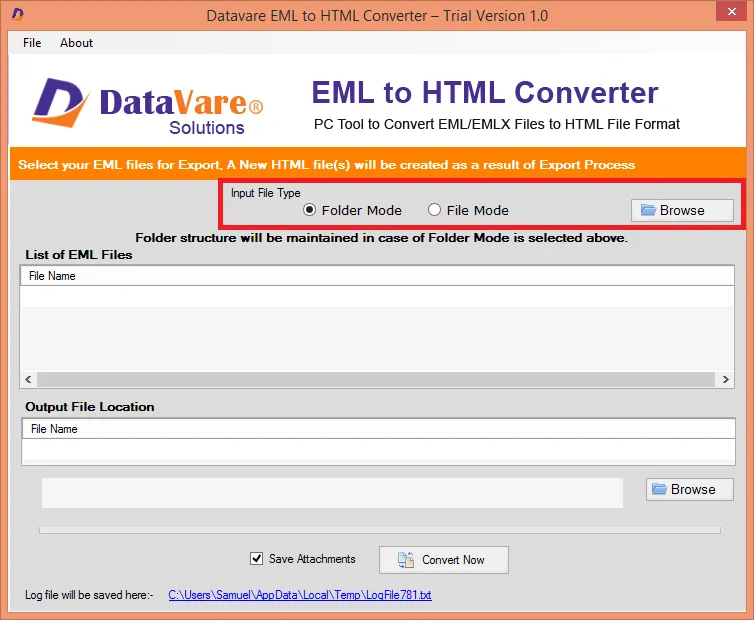Click the DataVare Solutions logo
The width and height of the screenshot is (754, 620).
[x=148, y=106]
